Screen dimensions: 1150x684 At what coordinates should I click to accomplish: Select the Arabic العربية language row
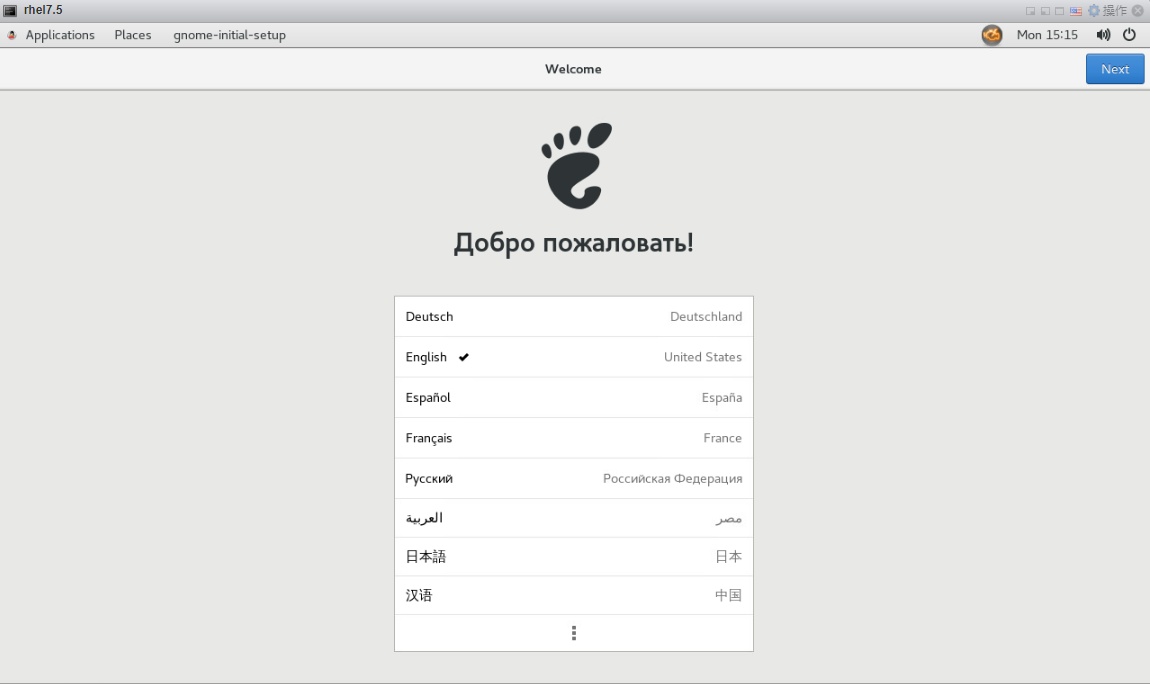[574, 518]
